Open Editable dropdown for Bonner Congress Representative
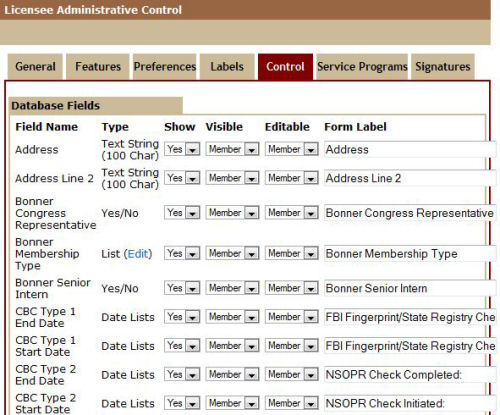This screenshot has width=500, height=415. pyautogui.click(x=292, y=213)
